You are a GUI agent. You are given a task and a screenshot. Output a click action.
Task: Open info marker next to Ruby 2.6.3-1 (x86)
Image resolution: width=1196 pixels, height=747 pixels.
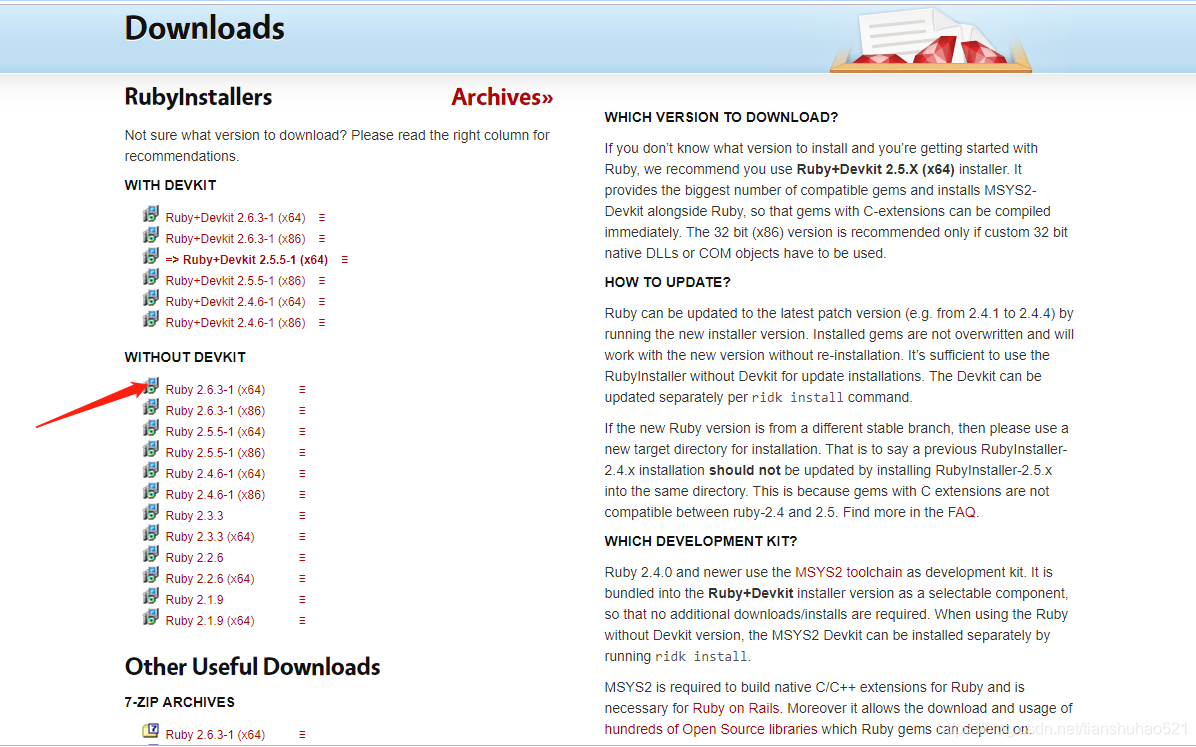pos(302,411)
